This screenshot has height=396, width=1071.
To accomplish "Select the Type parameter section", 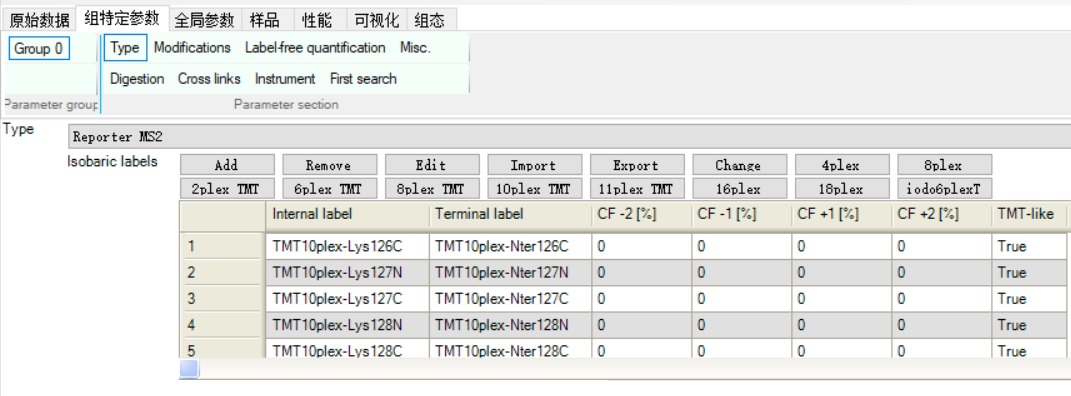I will pyautogui.click(x=125, y=48).
